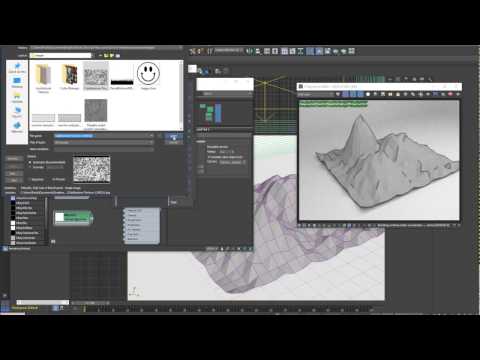Click the Cancel button in bitmap dialog
This screenshot has width=480, height=360.
pyautogui.click(x=174, y=143)
